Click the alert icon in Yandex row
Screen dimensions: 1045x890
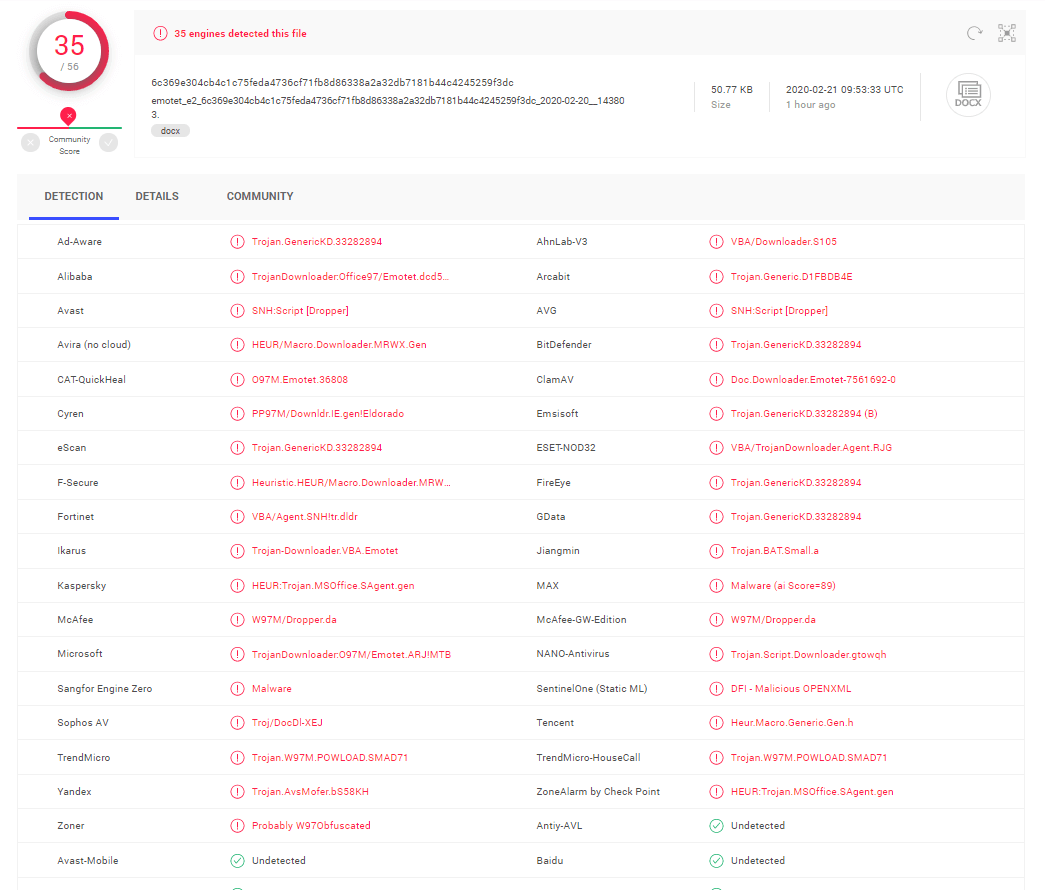tap(237, 792)
